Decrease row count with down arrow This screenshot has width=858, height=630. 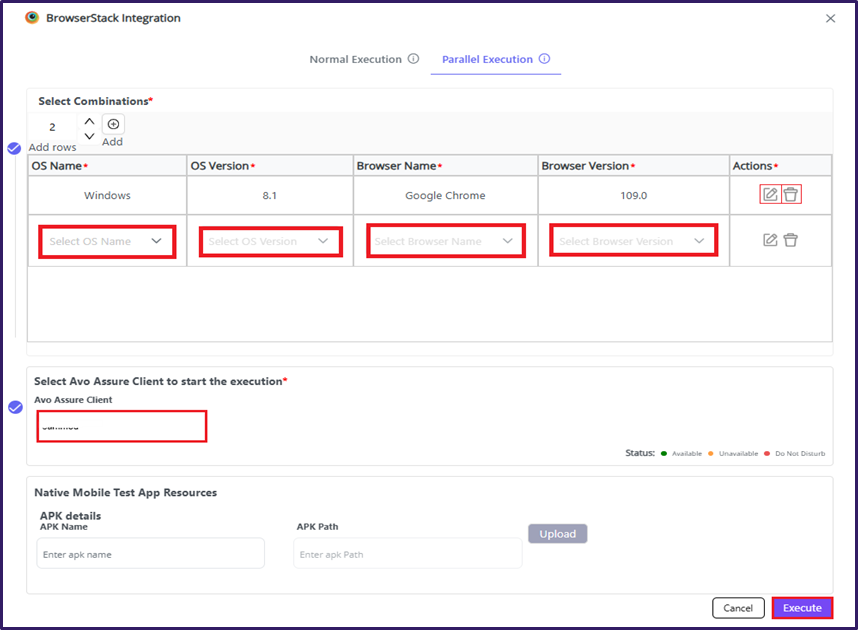[x=89, y=136]
